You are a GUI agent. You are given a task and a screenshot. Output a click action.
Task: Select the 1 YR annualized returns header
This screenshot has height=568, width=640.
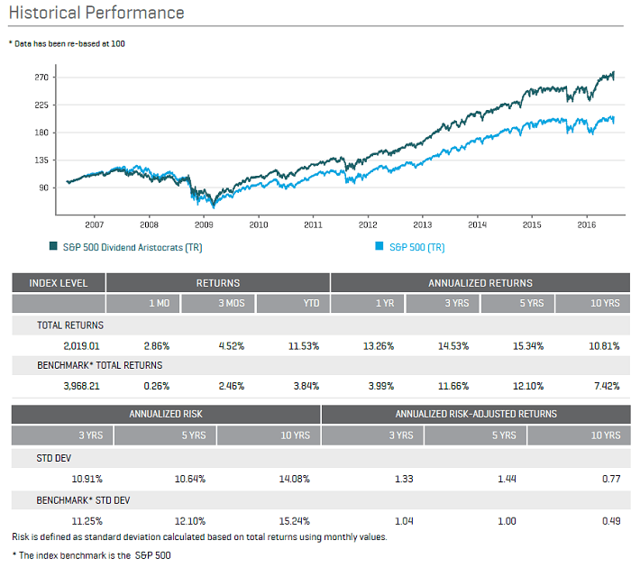pos(368,303)
